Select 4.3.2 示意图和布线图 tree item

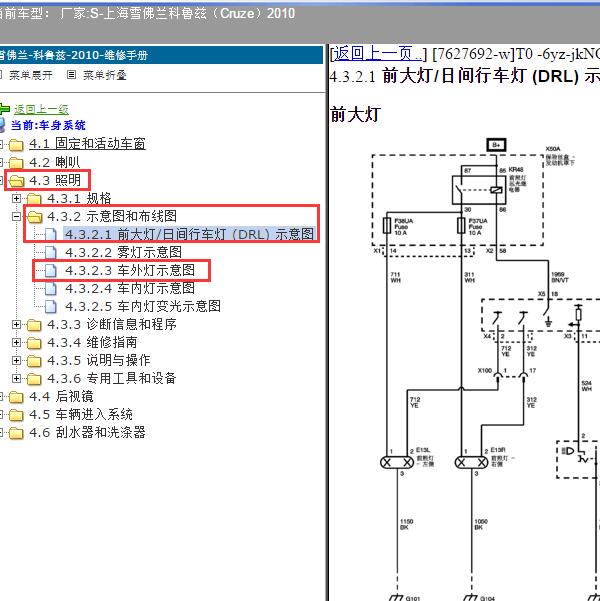pos(112,216)
